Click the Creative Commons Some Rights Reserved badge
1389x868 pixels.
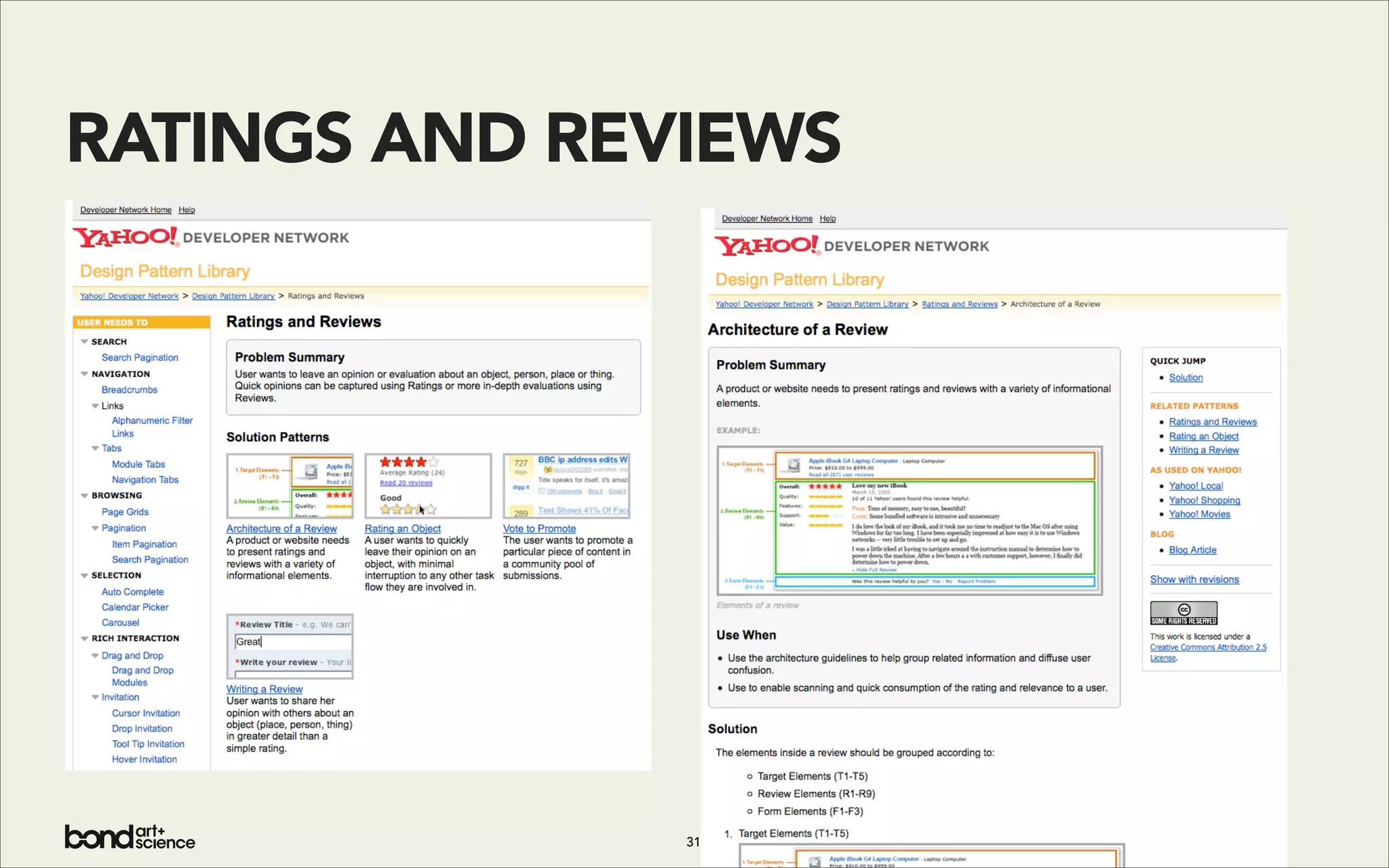[1183, 613]
